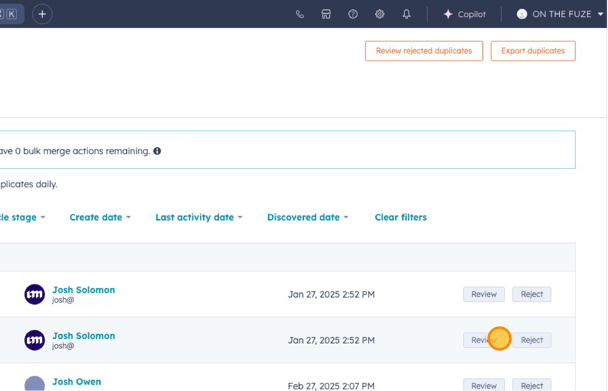608x391 pixels.
Task: Click first Josh Solomon avatar
Action: [35, 294]
